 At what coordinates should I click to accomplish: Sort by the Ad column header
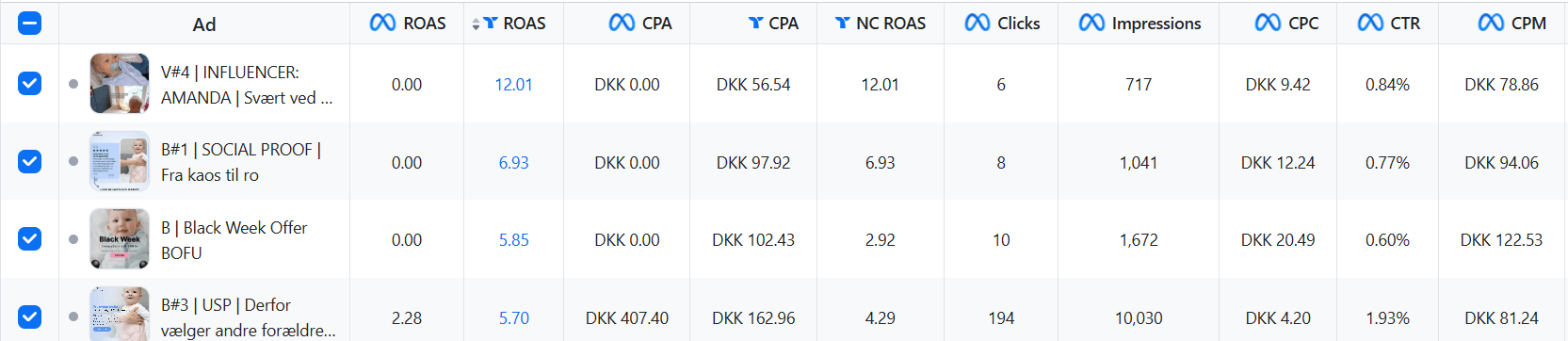pyautogui.click(x=204, y=24)
